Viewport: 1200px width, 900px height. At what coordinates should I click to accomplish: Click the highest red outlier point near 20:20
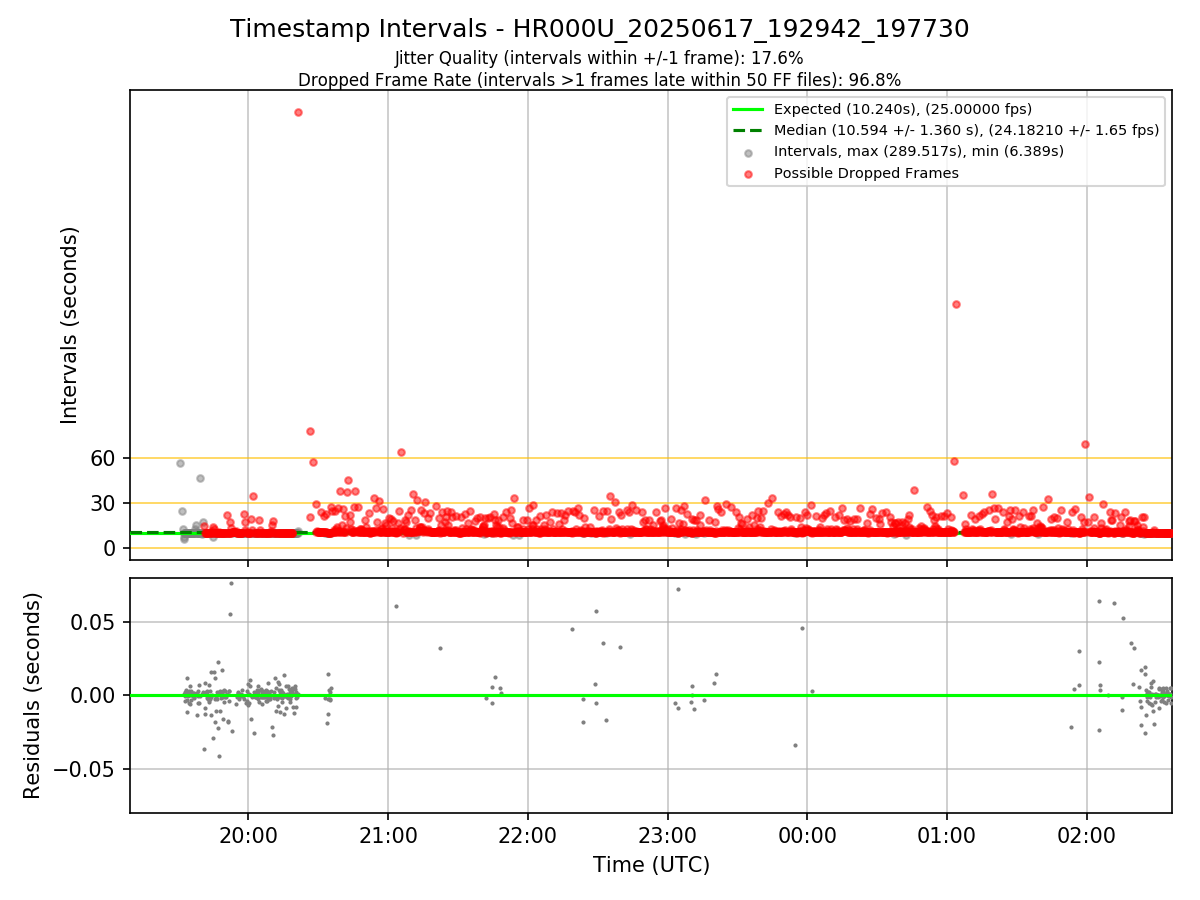click(x=298, y=112)
